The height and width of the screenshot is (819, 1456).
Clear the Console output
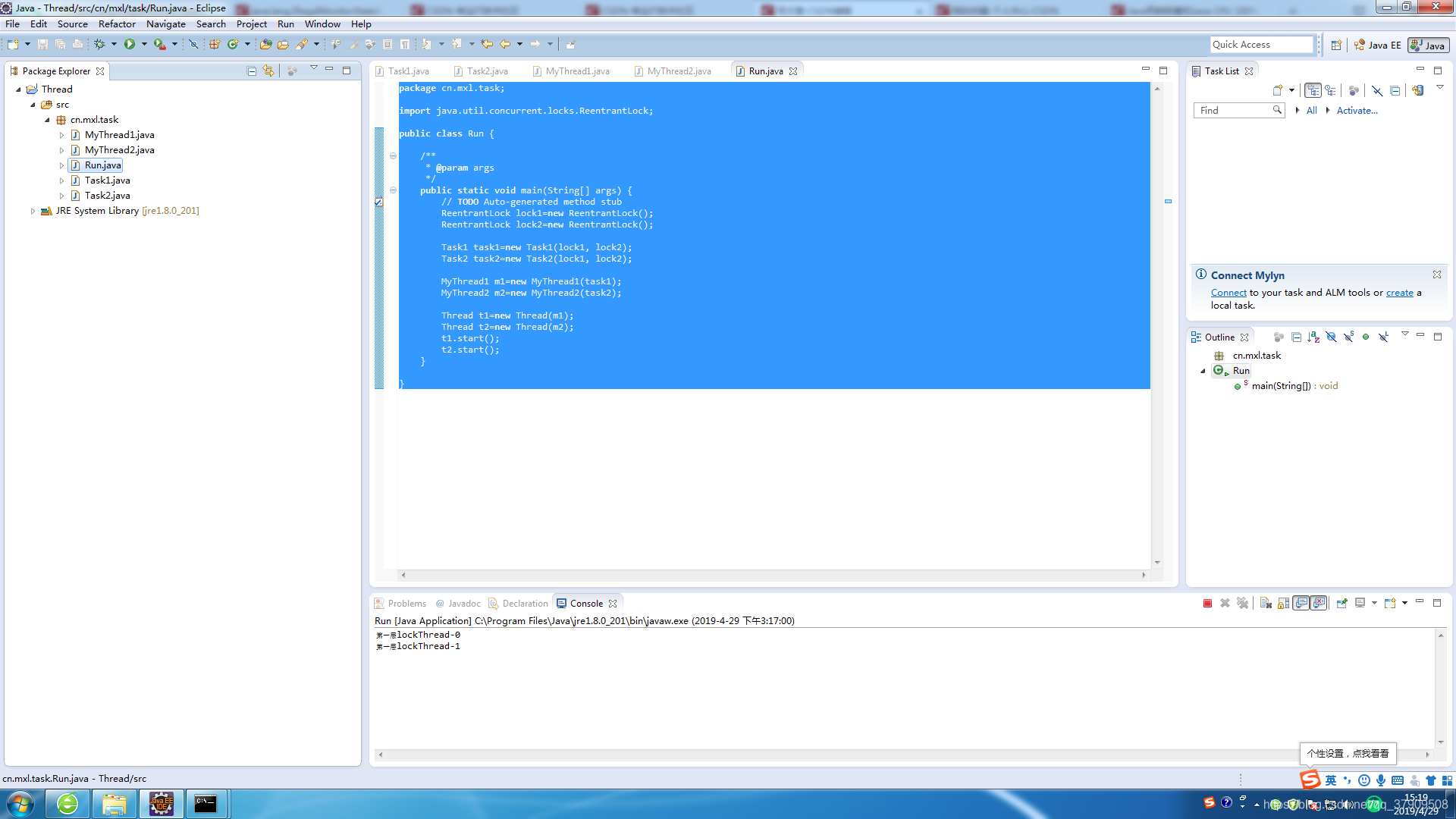(x=1266, y=604)
